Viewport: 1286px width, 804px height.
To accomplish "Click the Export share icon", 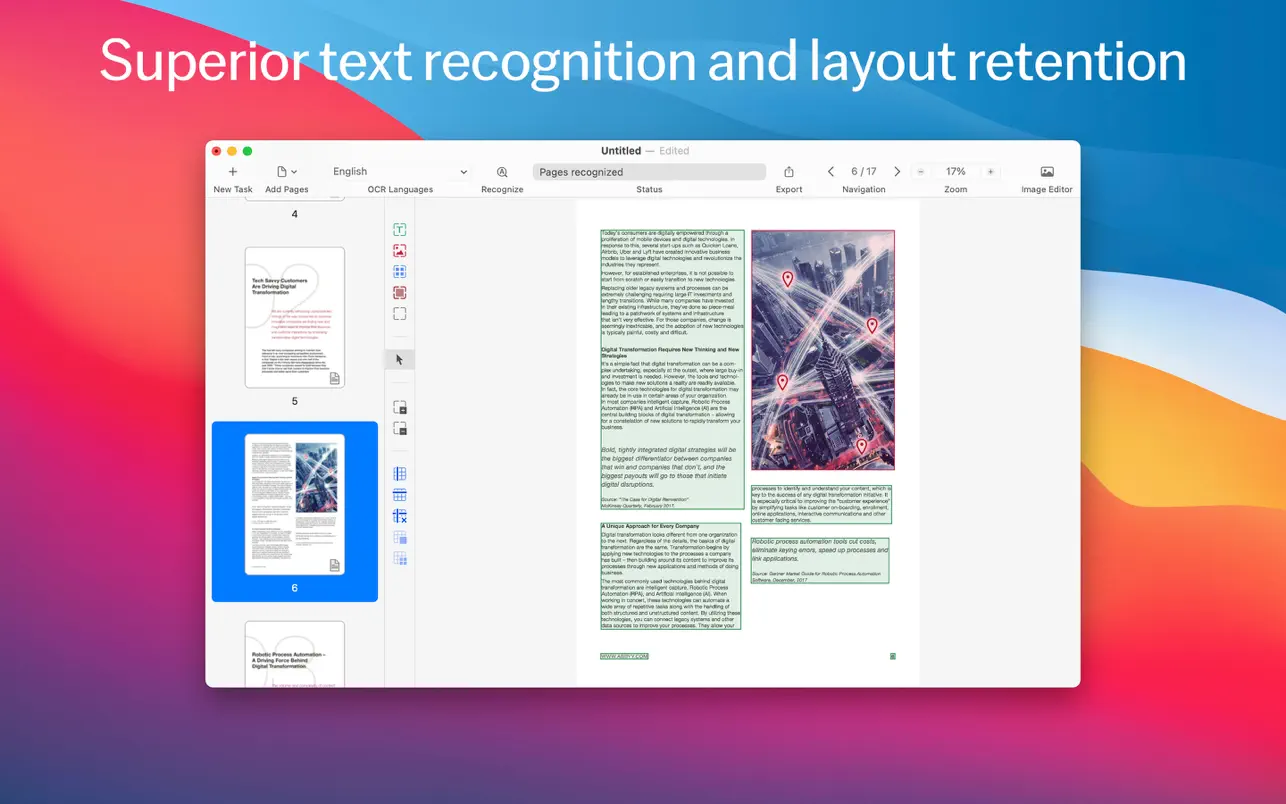I will click(x=789, y=172).
